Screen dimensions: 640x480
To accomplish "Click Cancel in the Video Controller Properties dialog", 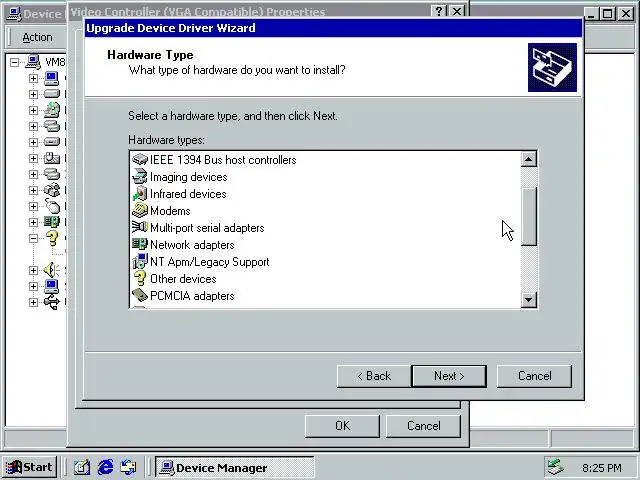I will point(423,426).
